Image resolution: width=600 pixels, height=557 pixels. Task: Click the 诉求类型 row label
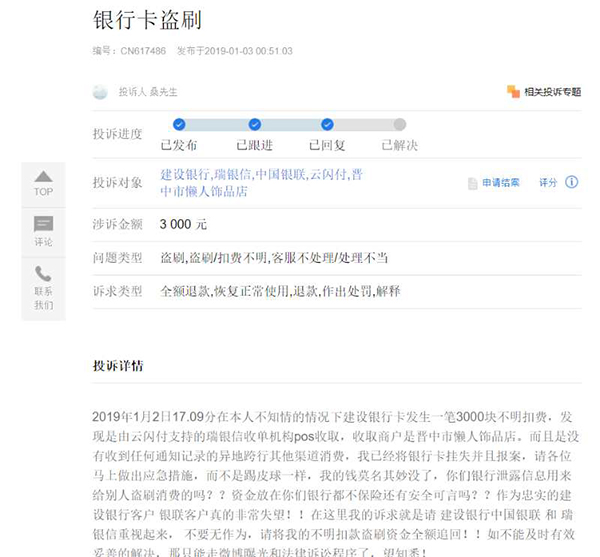(x=117, y=292)
